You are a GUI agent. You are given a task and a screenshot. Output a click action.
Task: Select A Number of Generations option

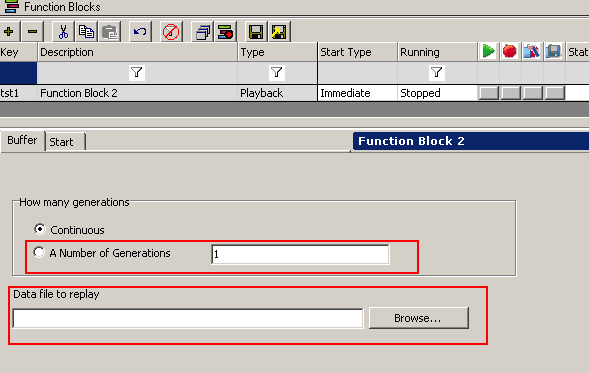(x=39, y=252)
